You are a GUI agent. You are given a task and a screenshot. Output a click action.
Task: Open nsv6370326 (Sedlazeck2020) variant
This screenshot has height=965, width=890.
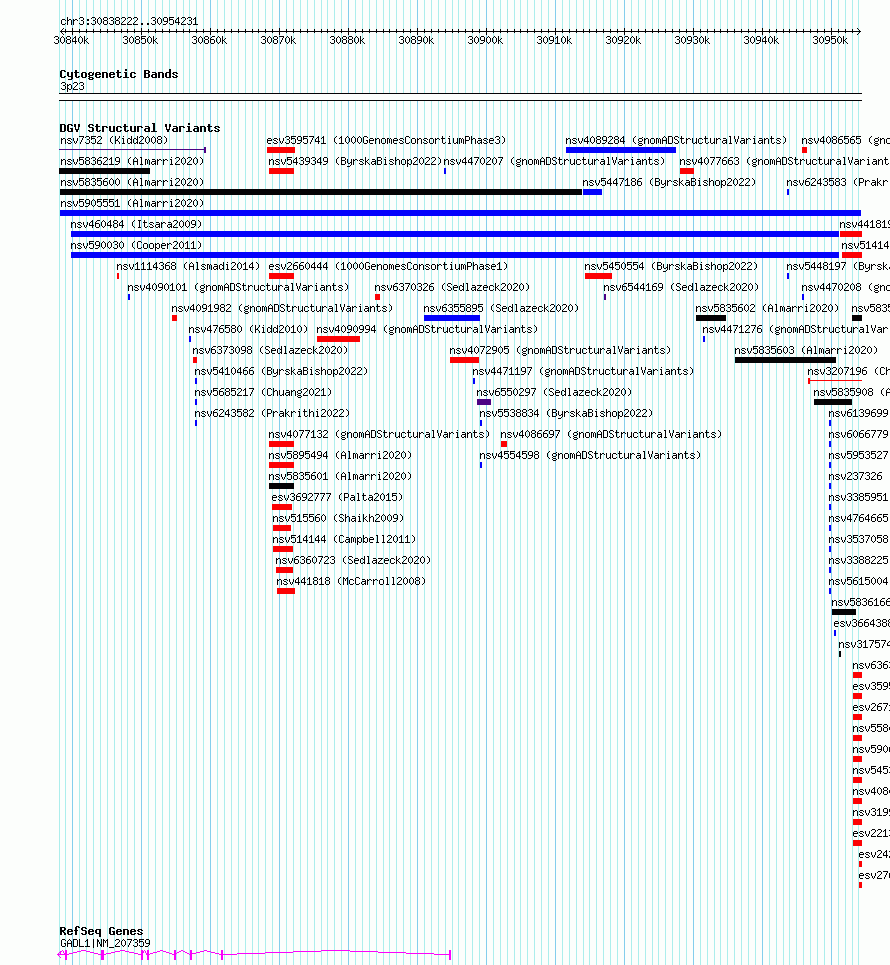click(x=452, y=287)
